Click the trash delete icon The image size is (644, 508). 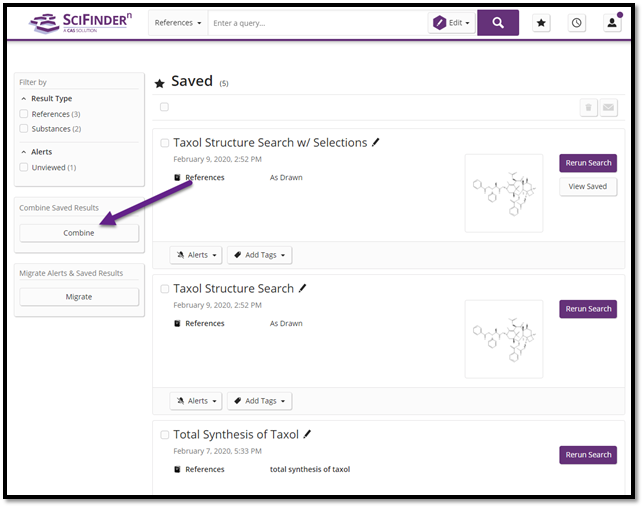(x=588, y=108)
